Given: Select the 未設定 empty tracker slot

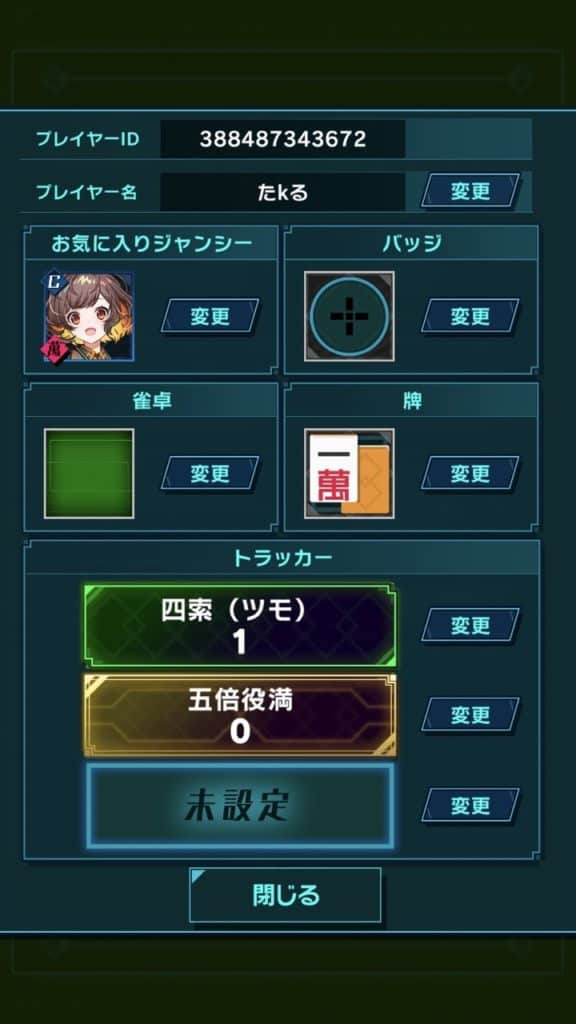Looking at the screenshot, I should (x=240, y=806).
